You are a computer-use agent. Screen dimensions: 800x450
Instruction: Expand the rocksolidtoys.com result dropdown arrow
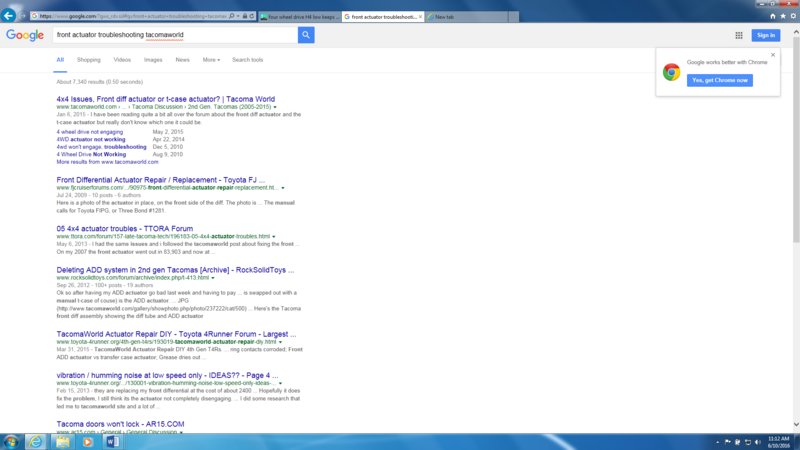tap(213, 278)
